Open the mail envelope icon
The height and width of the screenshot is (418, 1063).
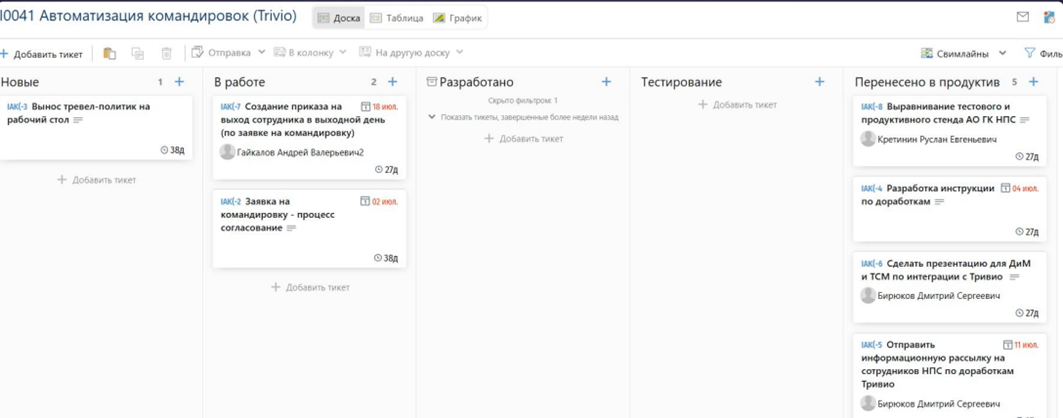tap(1022, 17)
